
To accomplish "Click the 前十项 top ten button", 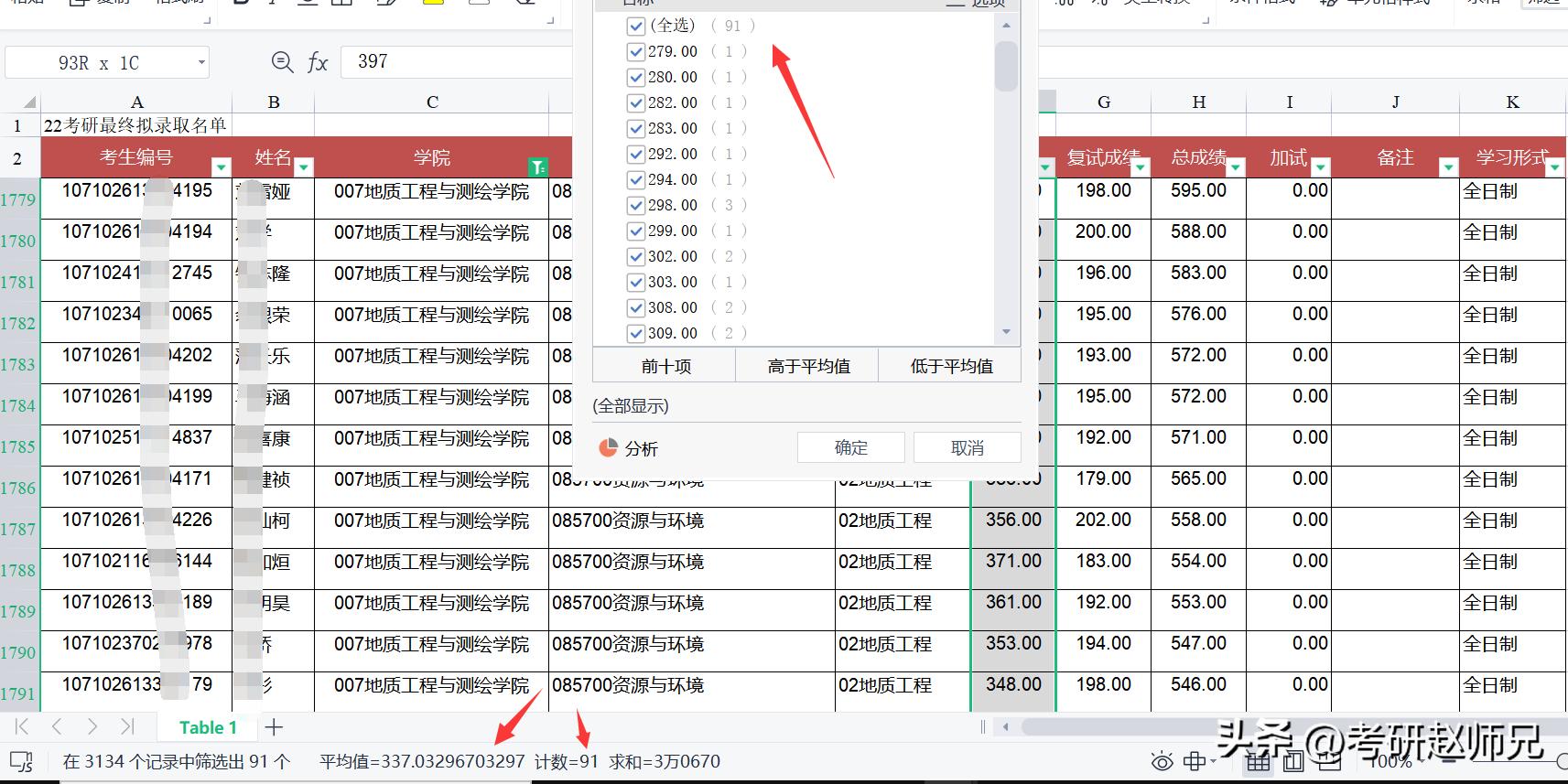I will point(665,366).
